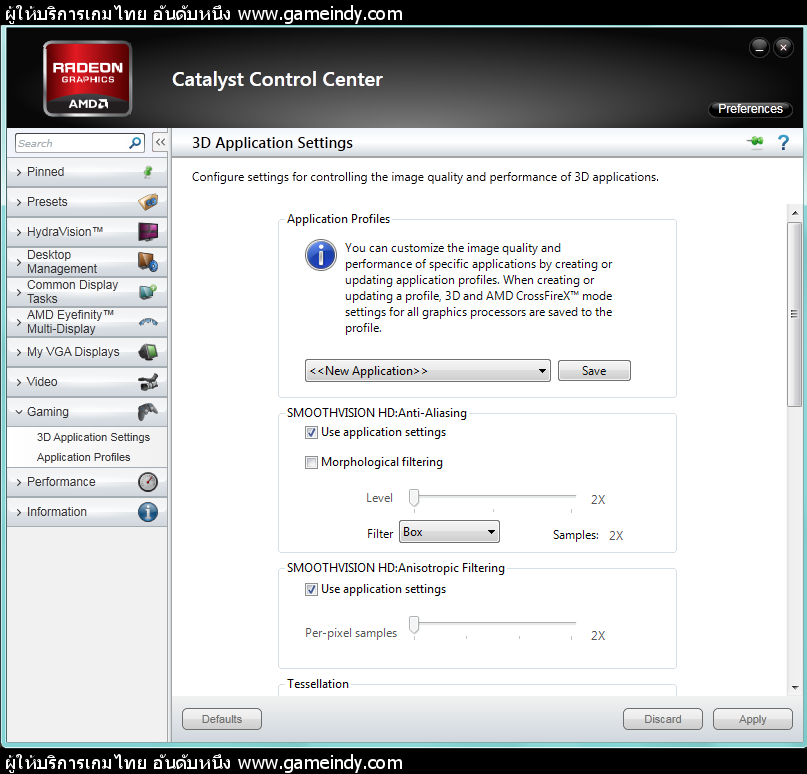
Task: Click the scrollbar up arrow
Action: pos(795,212)
